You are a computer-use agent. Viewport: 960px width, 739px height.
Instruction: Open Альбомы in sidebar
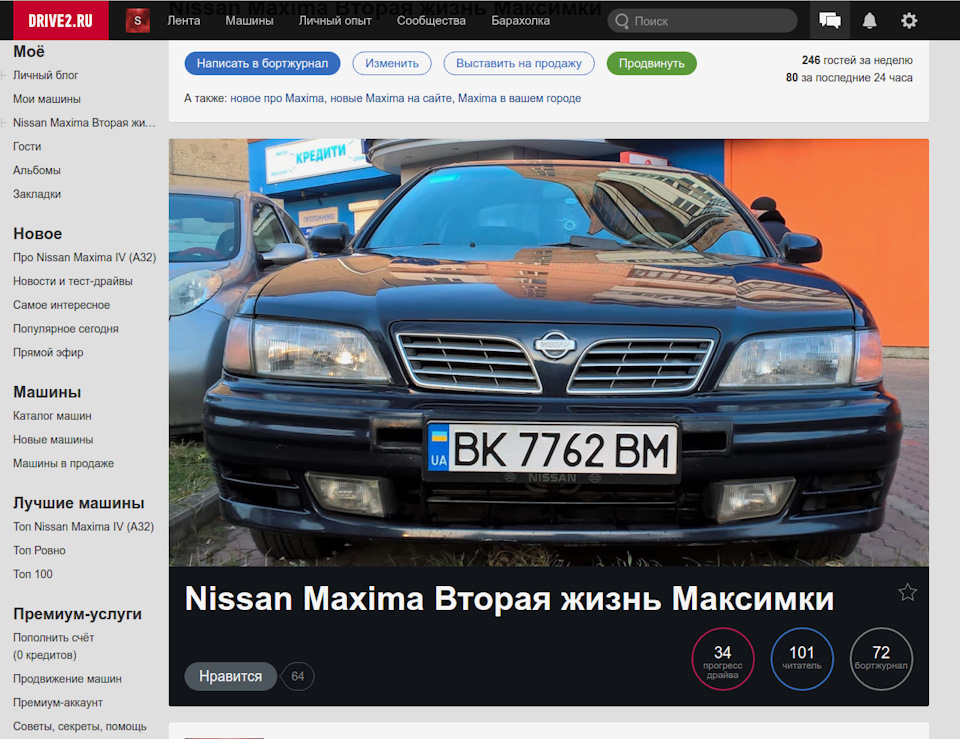(x=37, y=171)
